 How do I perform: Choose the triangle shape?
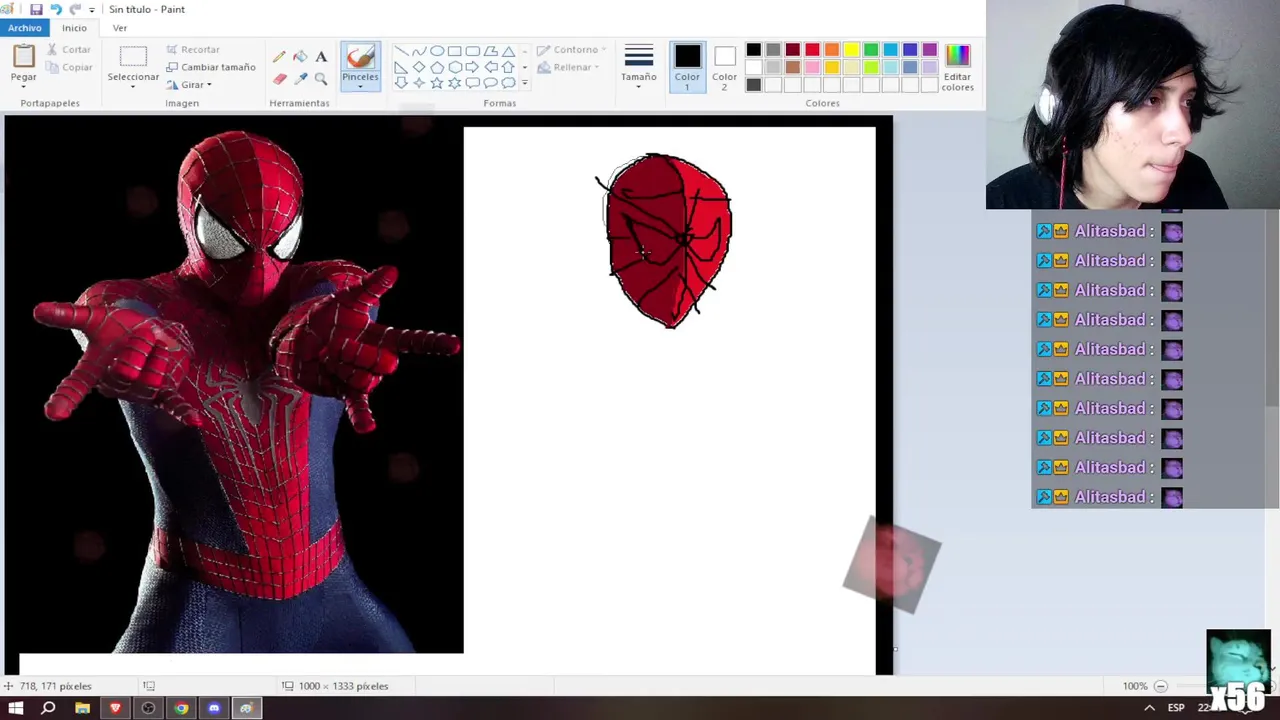508,51
